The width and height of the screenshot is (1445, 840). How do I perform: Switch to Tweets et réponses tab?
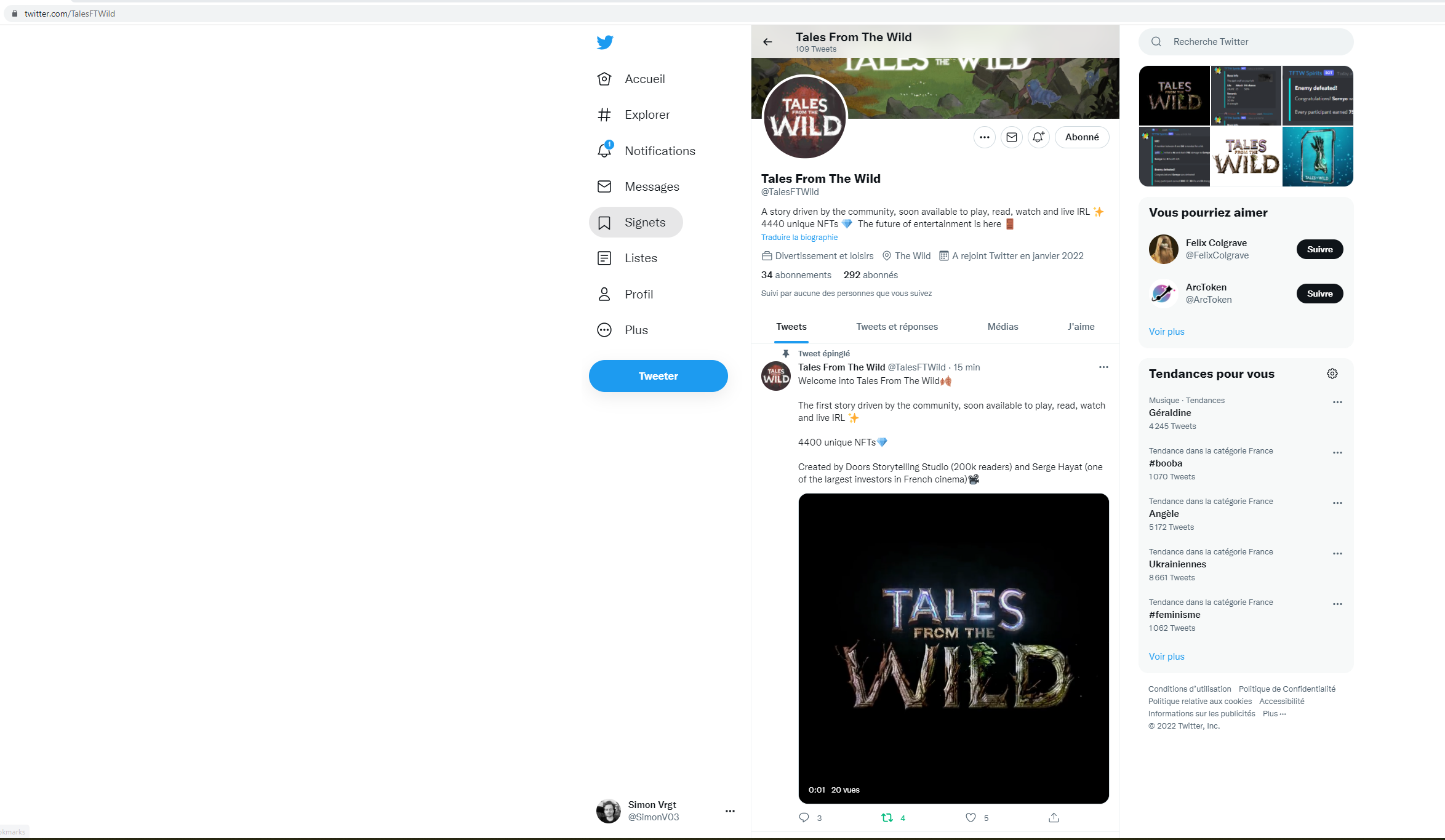[x=897, y=327]
